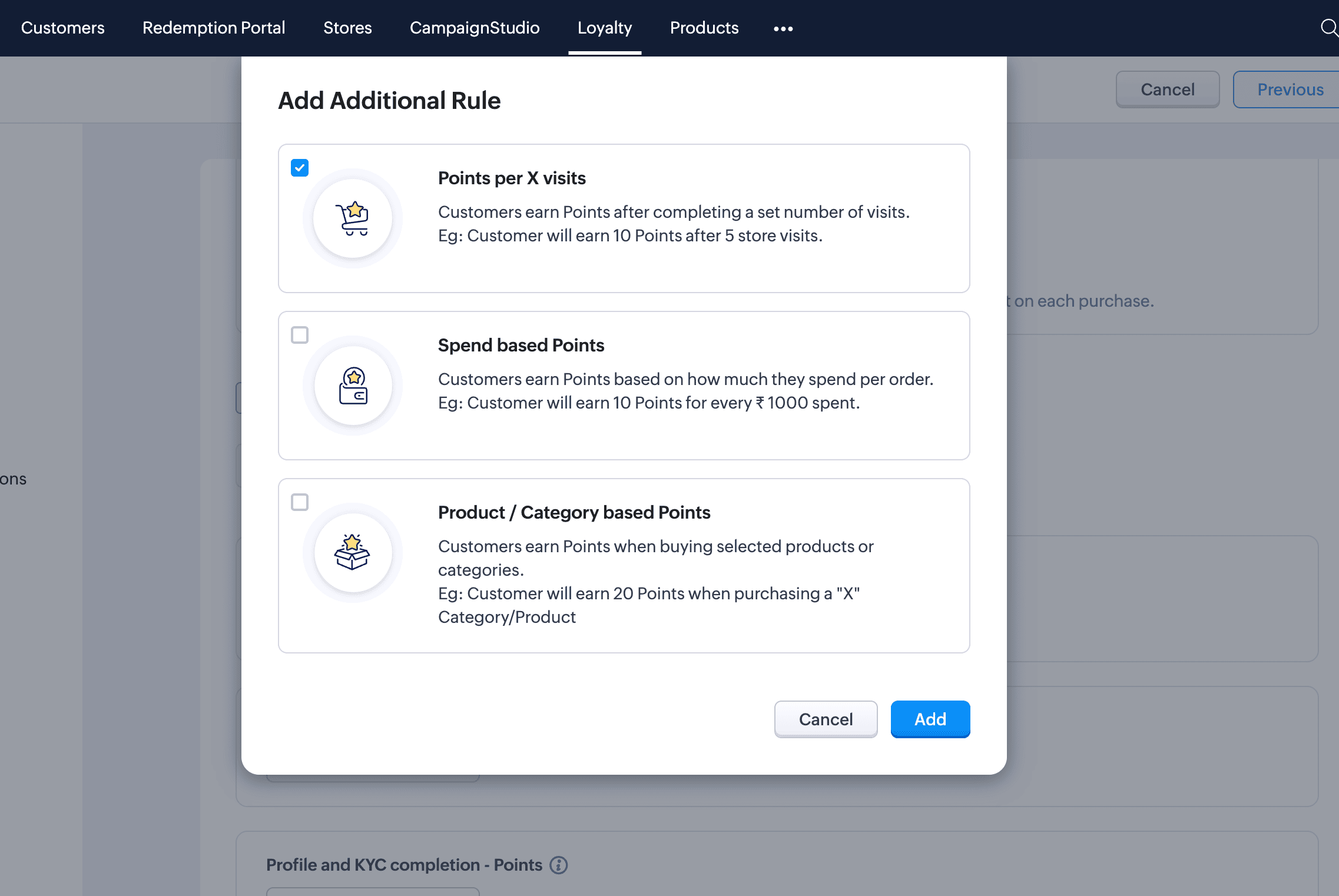Uncheck the Points per X visits checkbox
The image size is (1339, 896).
point(300,168)
